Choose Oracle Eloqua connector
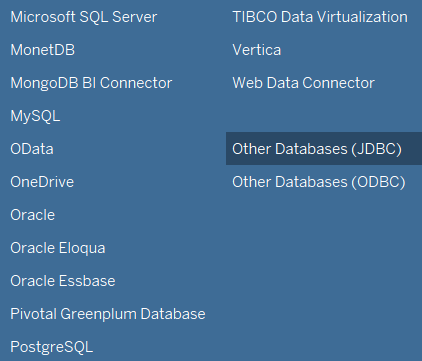 (58, 248)
